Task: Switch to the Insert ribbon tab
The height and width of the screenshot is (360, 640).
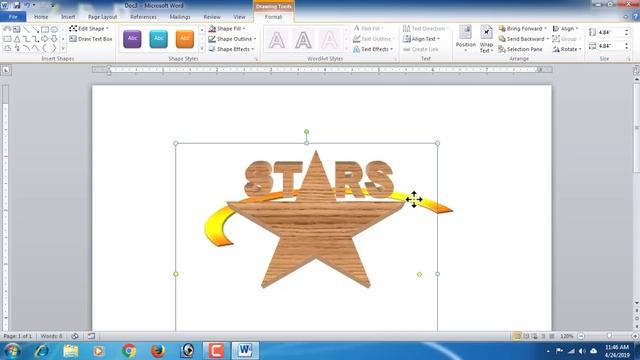Action: click(68, 17)
